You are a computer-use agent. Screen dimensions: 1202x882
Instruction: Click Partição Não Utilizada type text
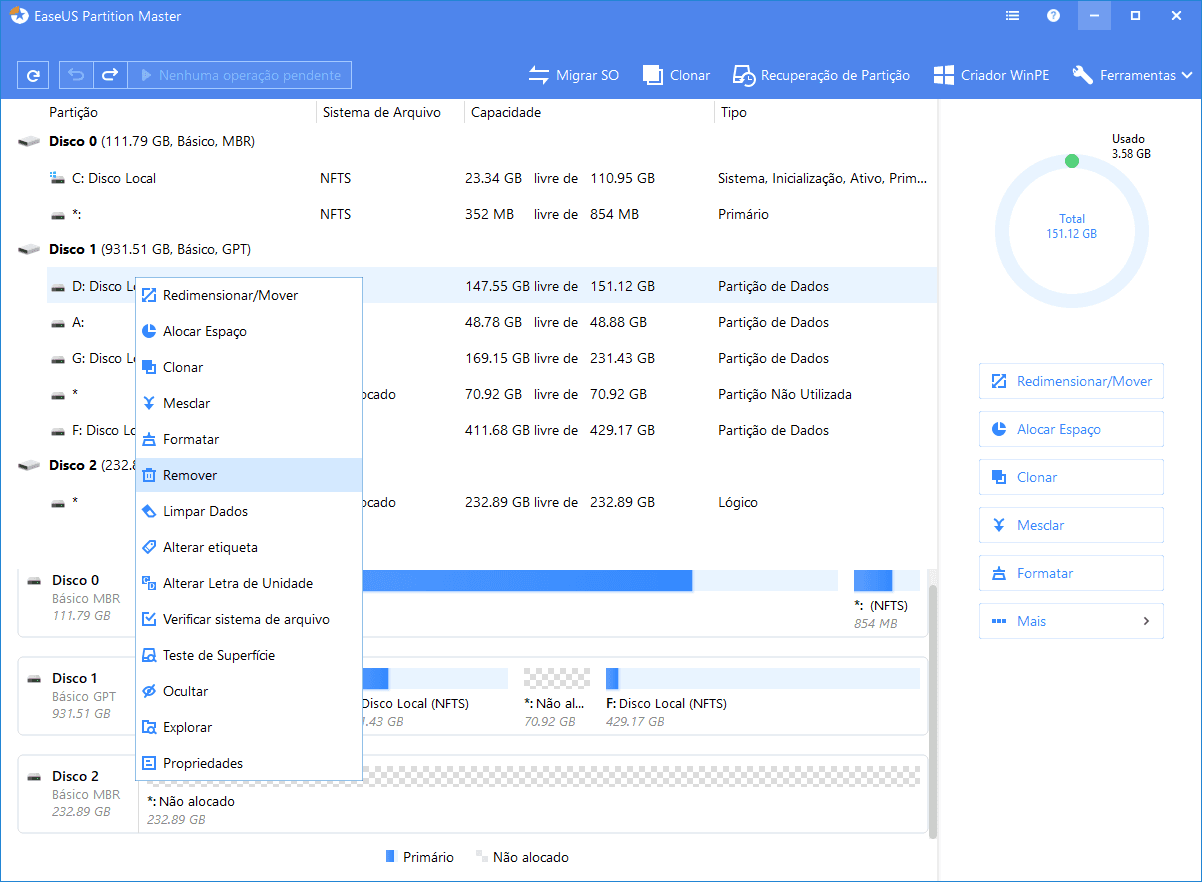tap(785, 394)
